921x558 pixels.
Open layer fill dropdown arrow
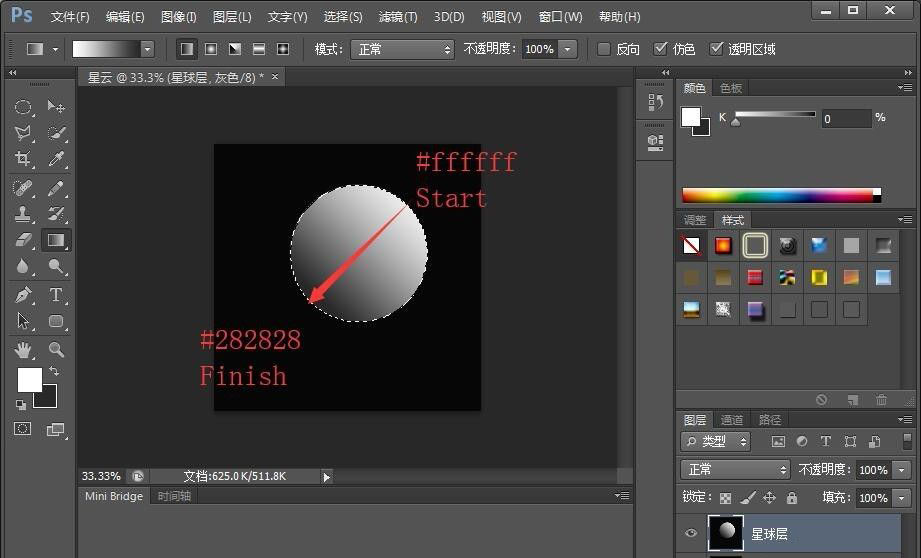(x=902, y=498)
